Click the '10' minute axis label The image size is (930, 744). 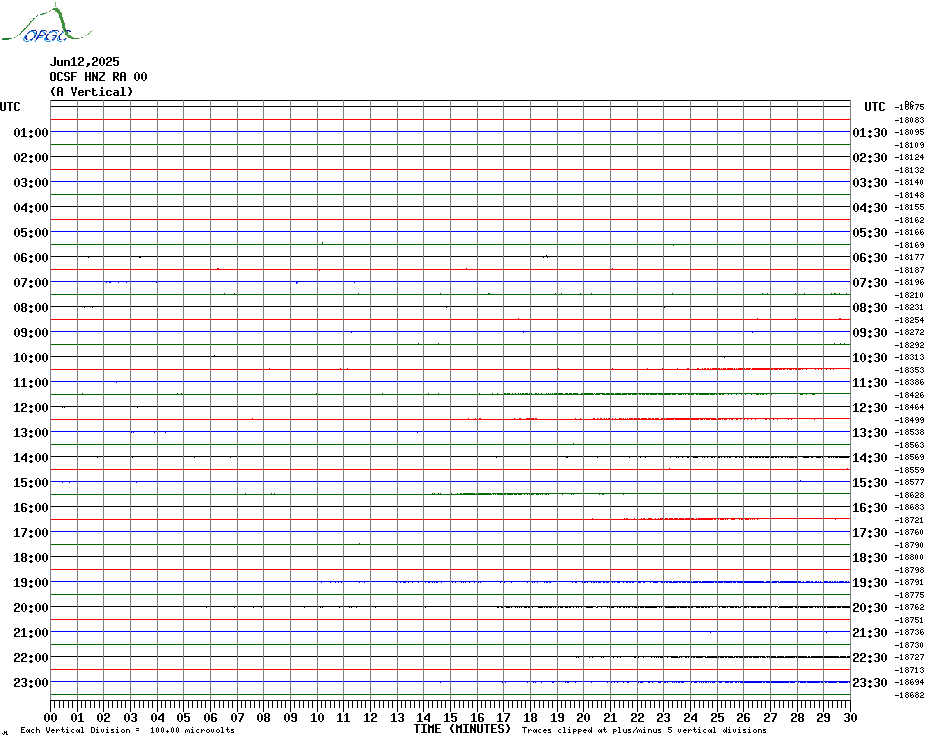point(317,718)
